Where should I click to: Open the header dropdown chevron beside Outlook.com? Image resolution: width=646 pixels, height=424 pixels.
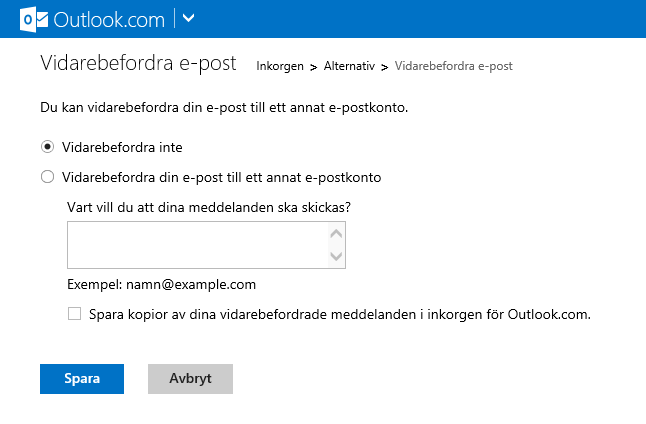pyautogui.click(x=190, y=18)
